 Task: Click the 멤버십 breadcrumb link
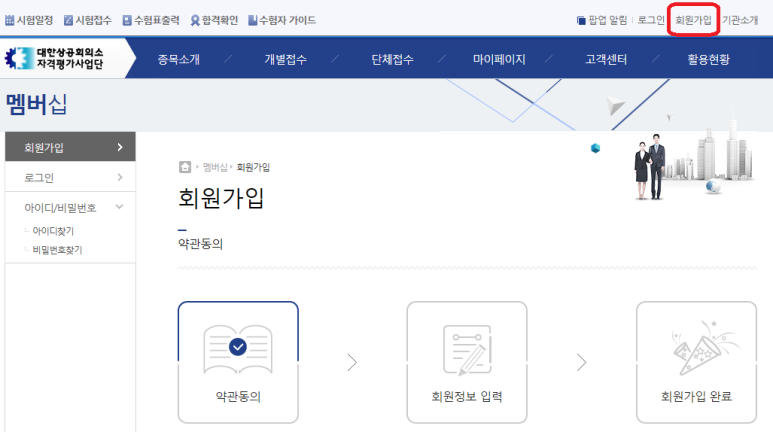click(215, 167)
